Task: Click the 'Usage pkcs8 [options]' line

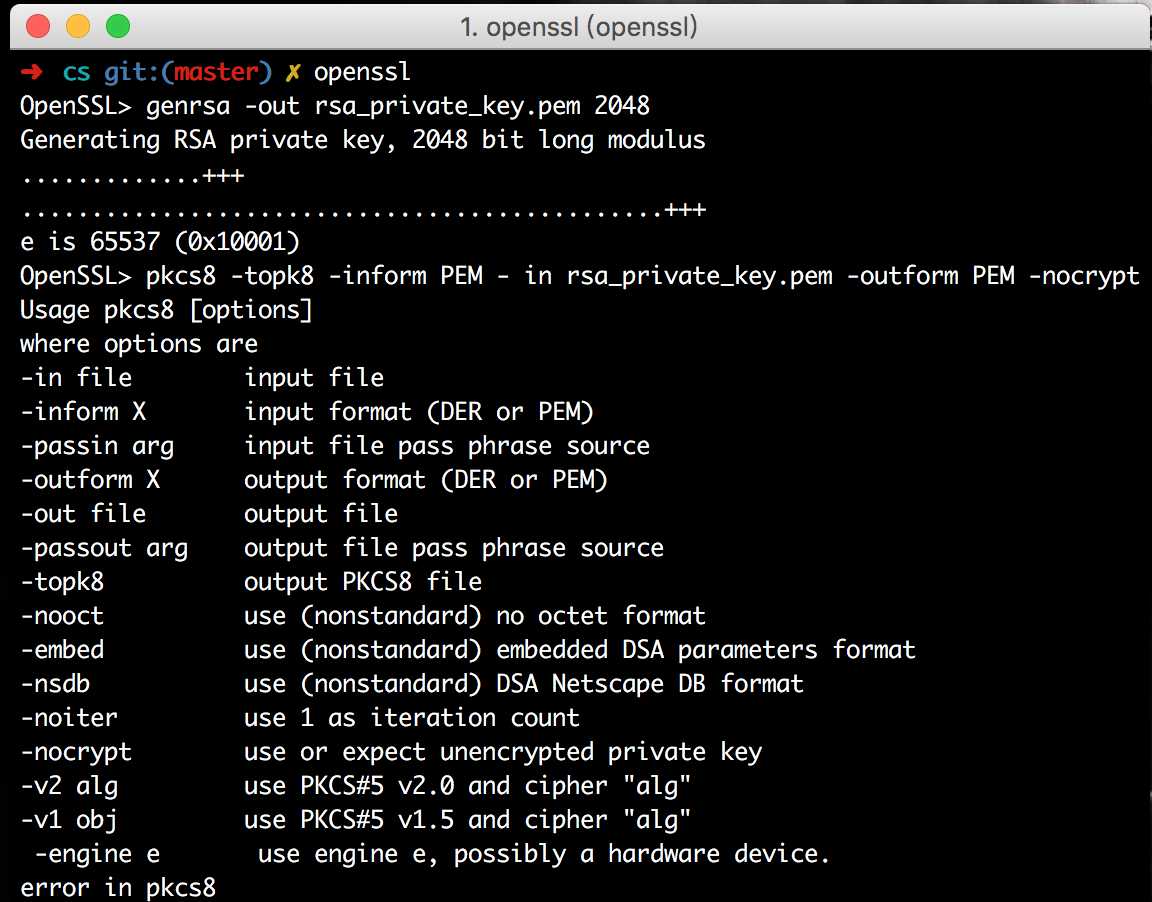Action: pos(166,310)
